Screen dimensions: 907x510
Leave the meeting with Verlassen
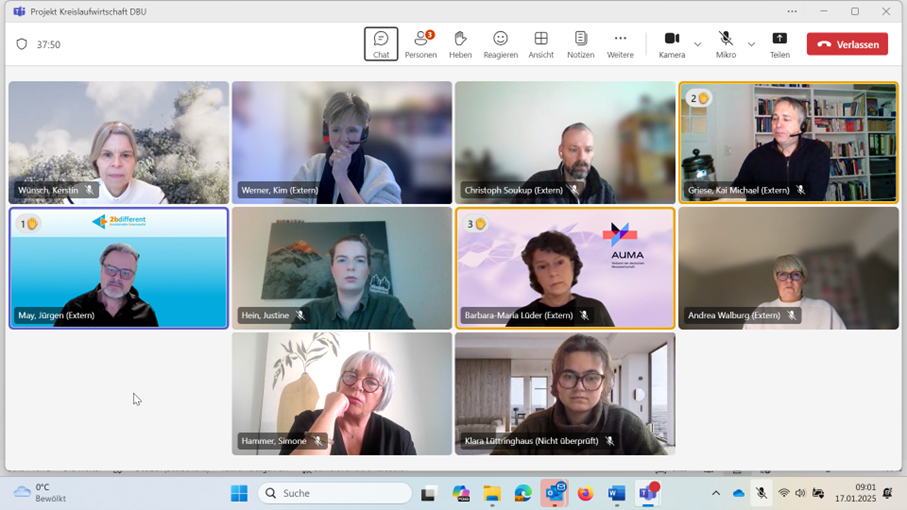click(x=847, y=44)
